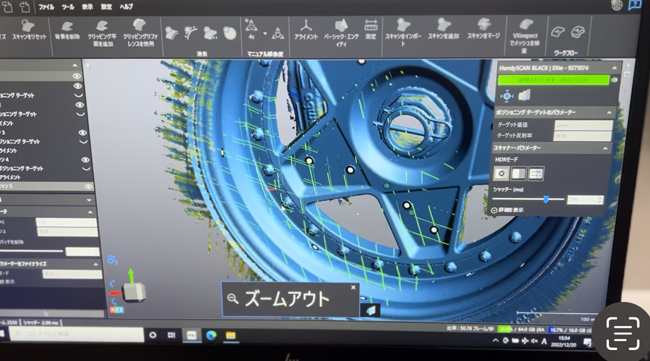
Task: Collapse ポジショニングターゲットのパラメーター section
Action: pos(609,113)
